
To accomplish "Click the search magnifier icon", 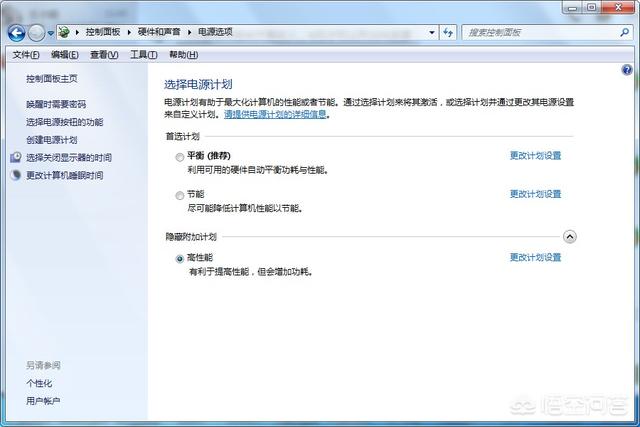I will (624, 32).
